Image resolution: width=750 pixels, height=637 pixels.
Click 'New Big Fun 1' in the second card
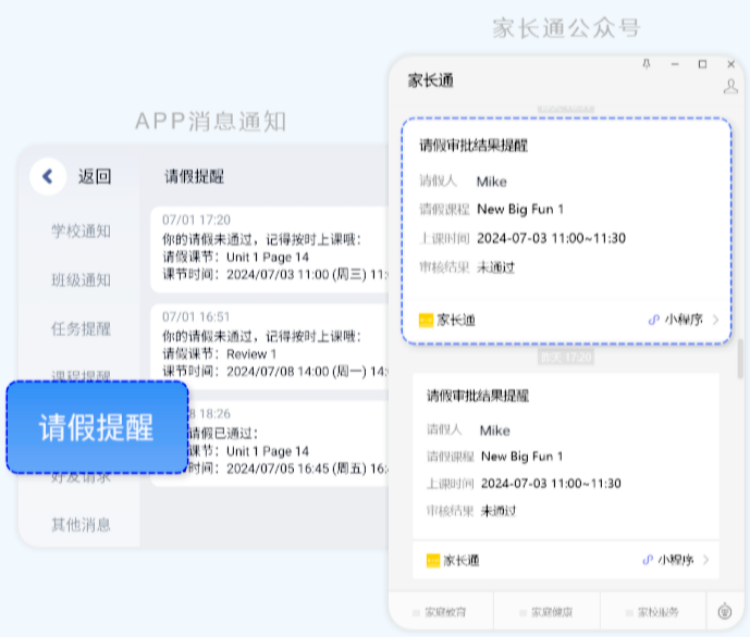coord(522,456)
